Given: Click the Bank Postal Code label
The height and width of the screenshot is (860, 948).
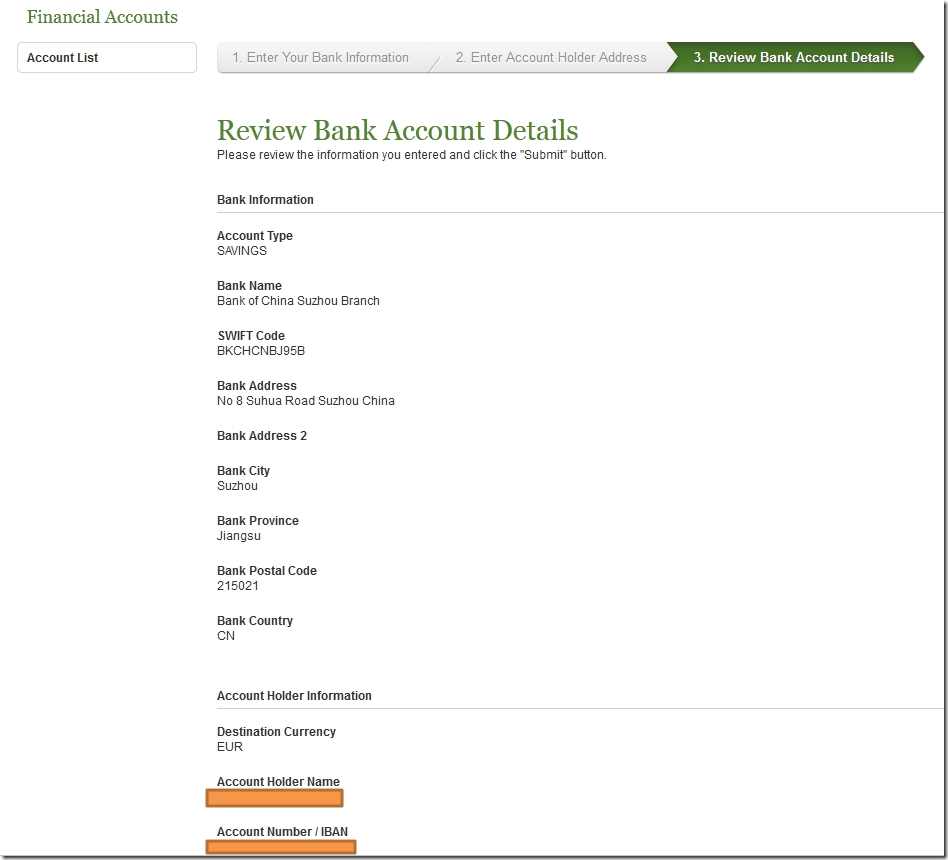Looking at the screenshot, I should pos(267,570).
